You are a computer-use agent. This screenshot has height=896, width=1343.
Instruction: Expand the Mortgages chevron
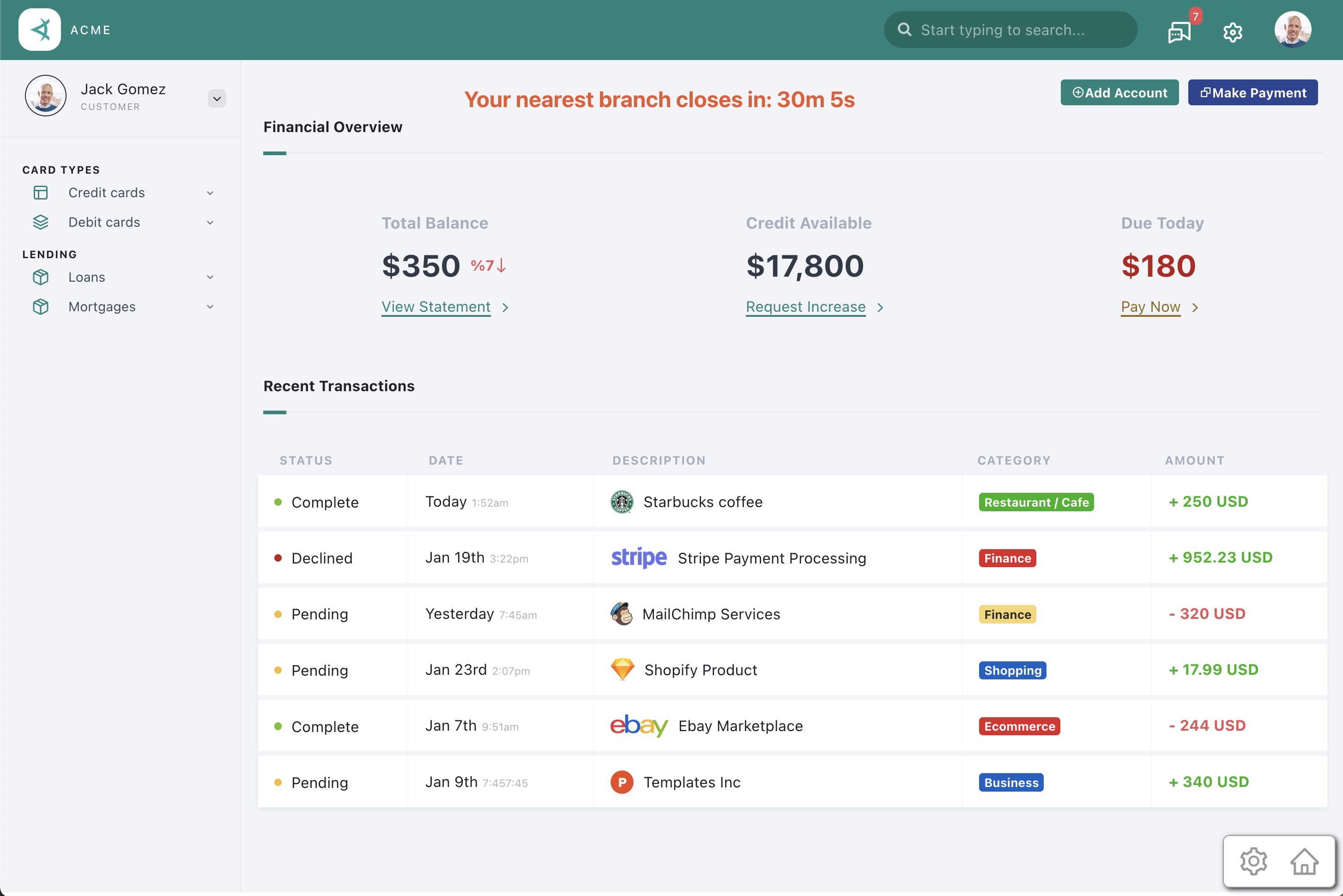click(x=210, y=307)
